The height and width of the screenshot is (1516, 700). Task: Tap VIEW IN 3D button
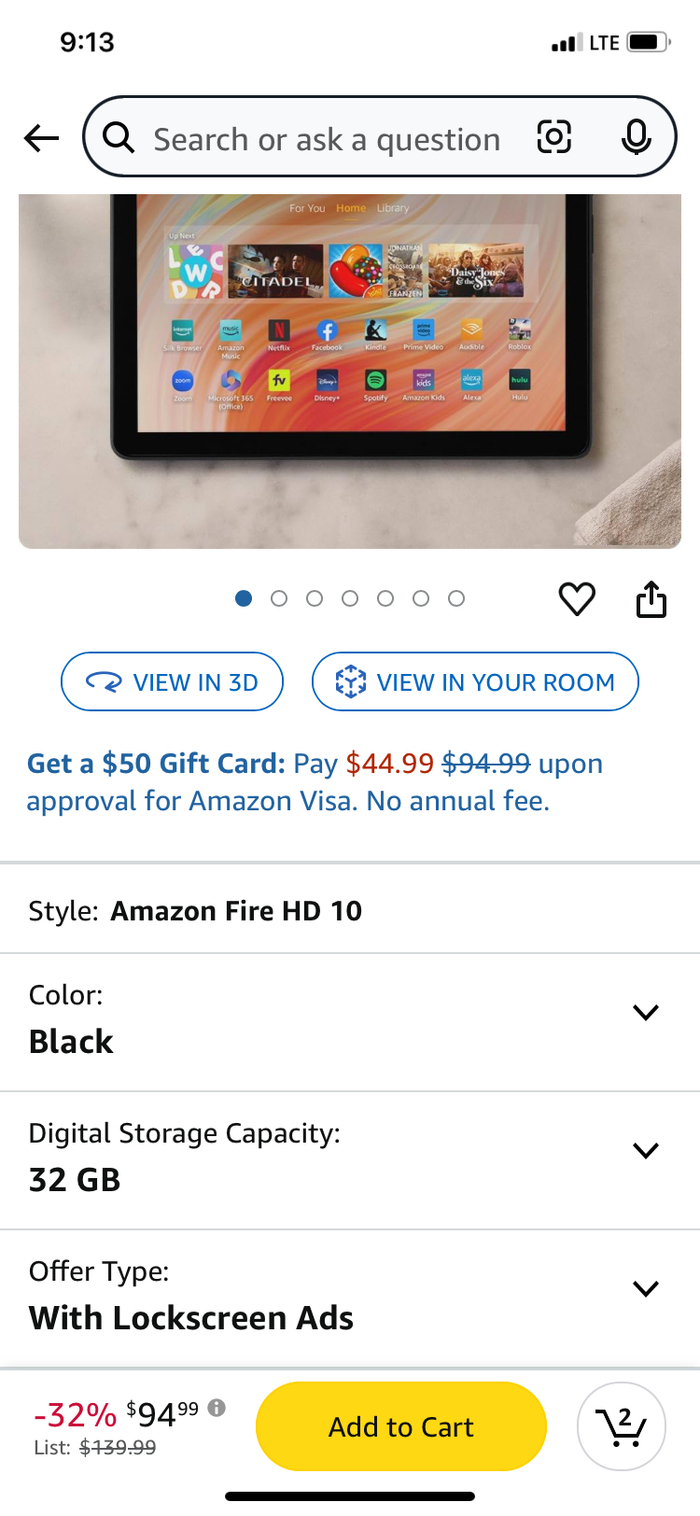172,682
